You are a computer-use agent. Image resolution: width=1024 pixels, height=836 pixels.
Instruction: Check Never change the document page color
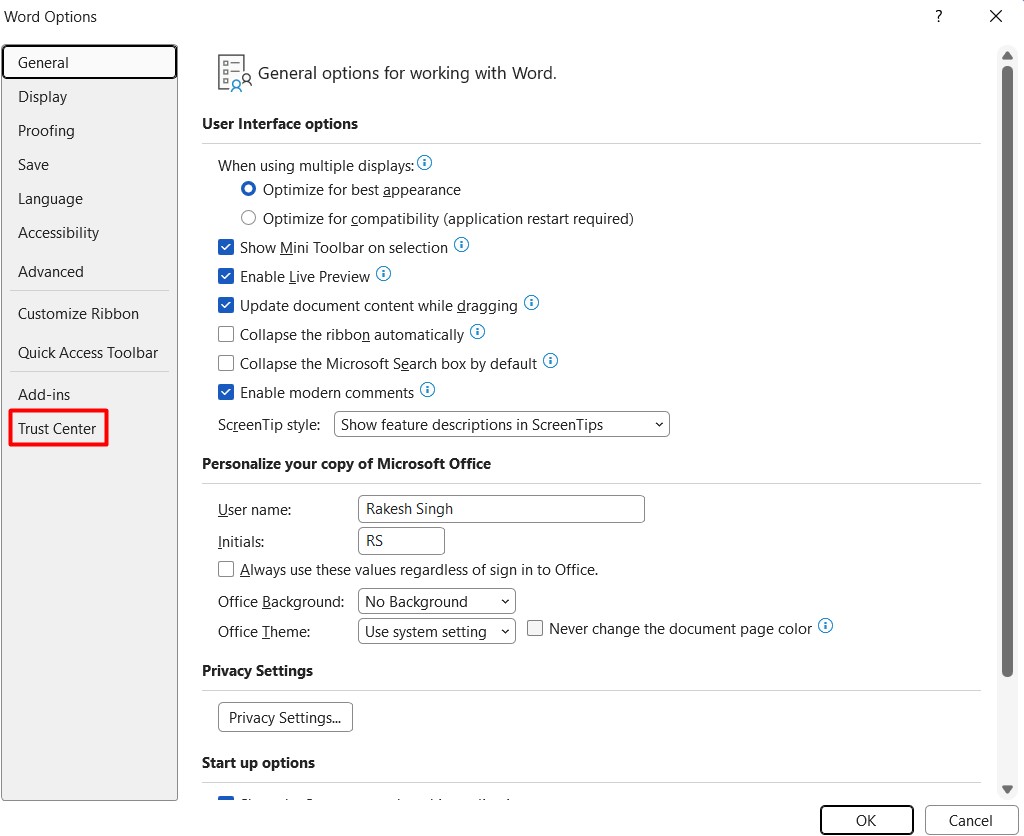[x=535, y=628]
